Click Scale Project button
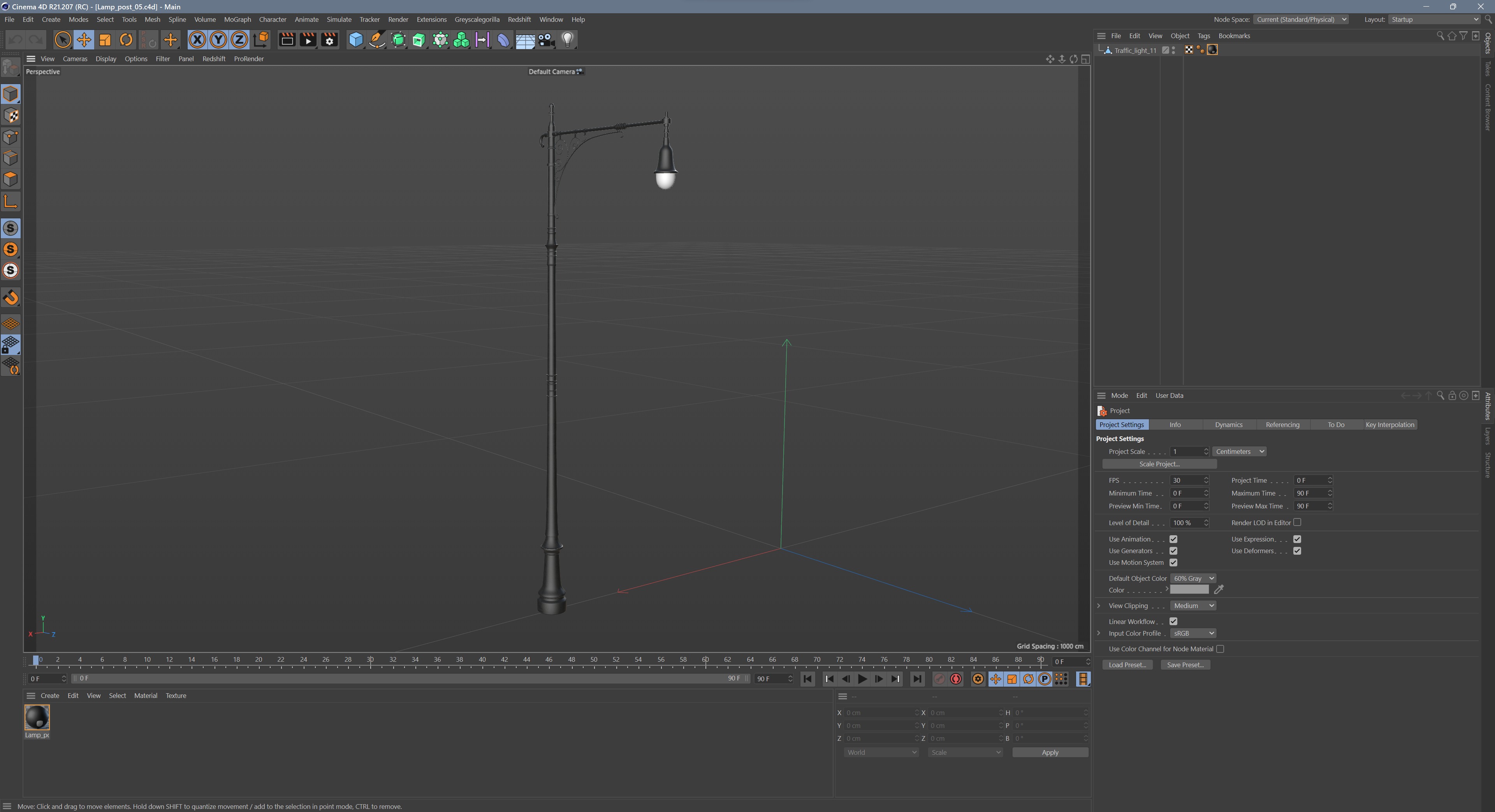The width and height of the screenshot is (1495, 812). click(1159, 464)
